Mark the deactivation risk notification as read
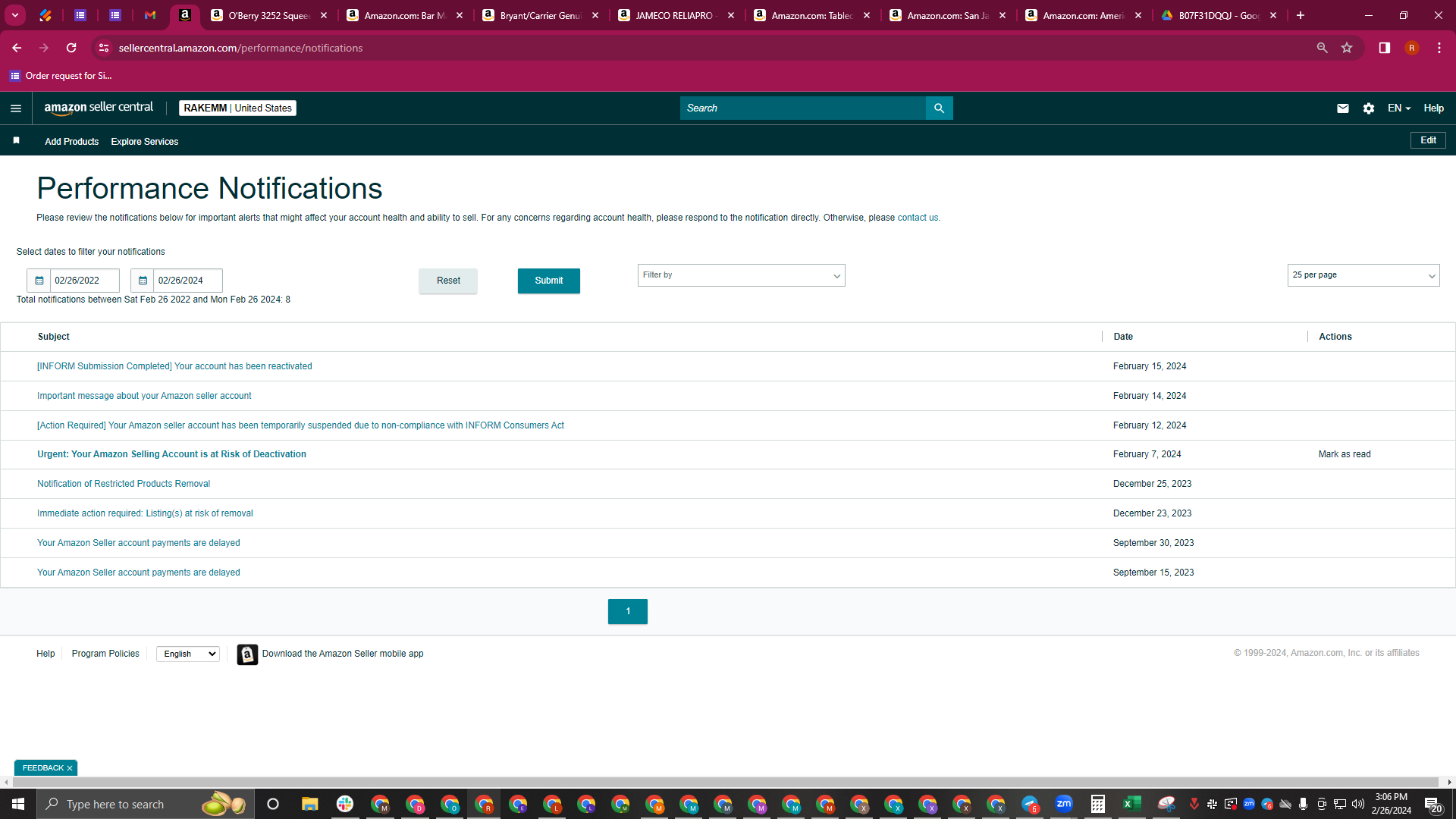The height and width of the screenshot is (819, 1456). (1344, 454)
